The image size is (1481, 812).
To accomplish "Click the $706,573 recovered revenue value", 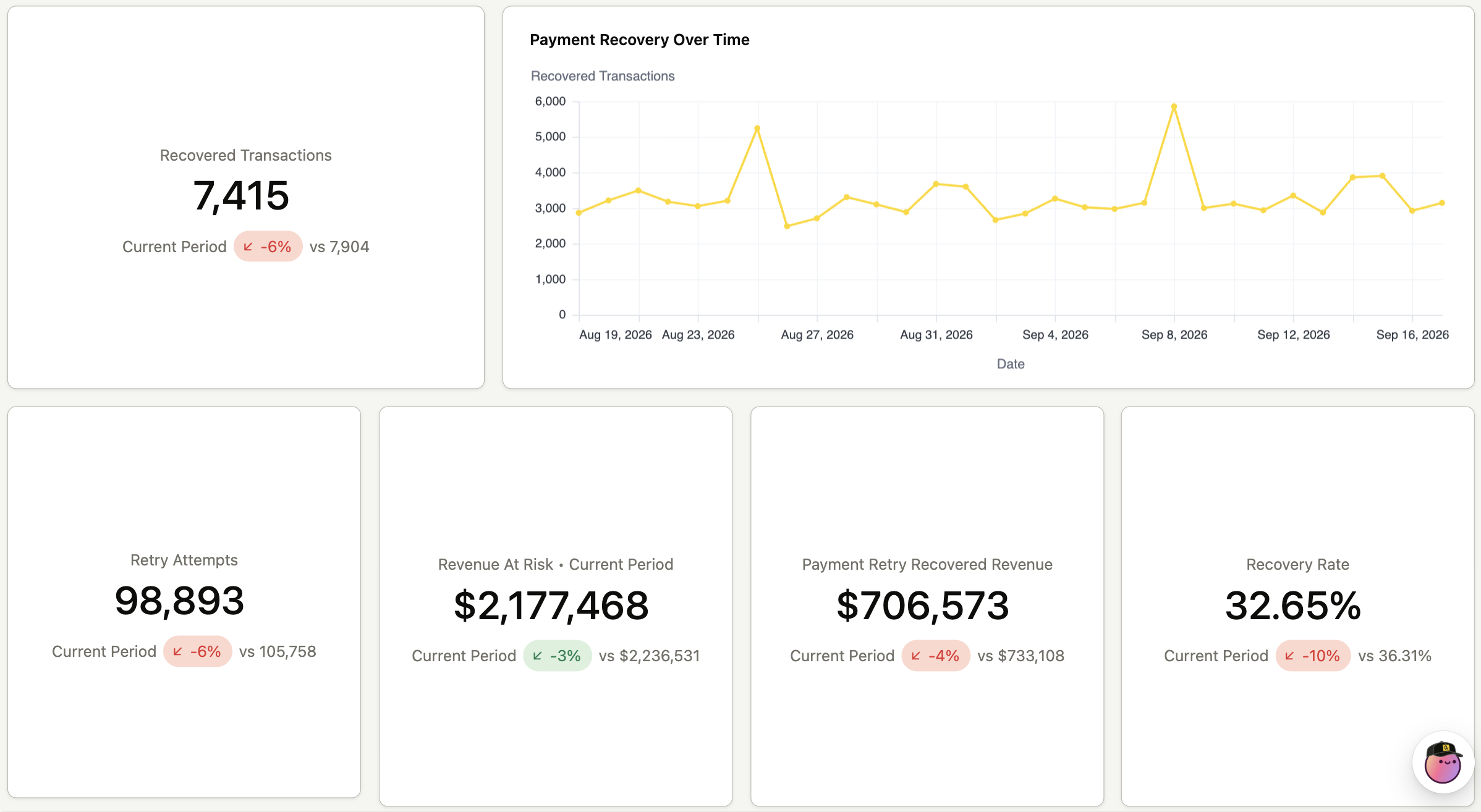I will (923, 605).
